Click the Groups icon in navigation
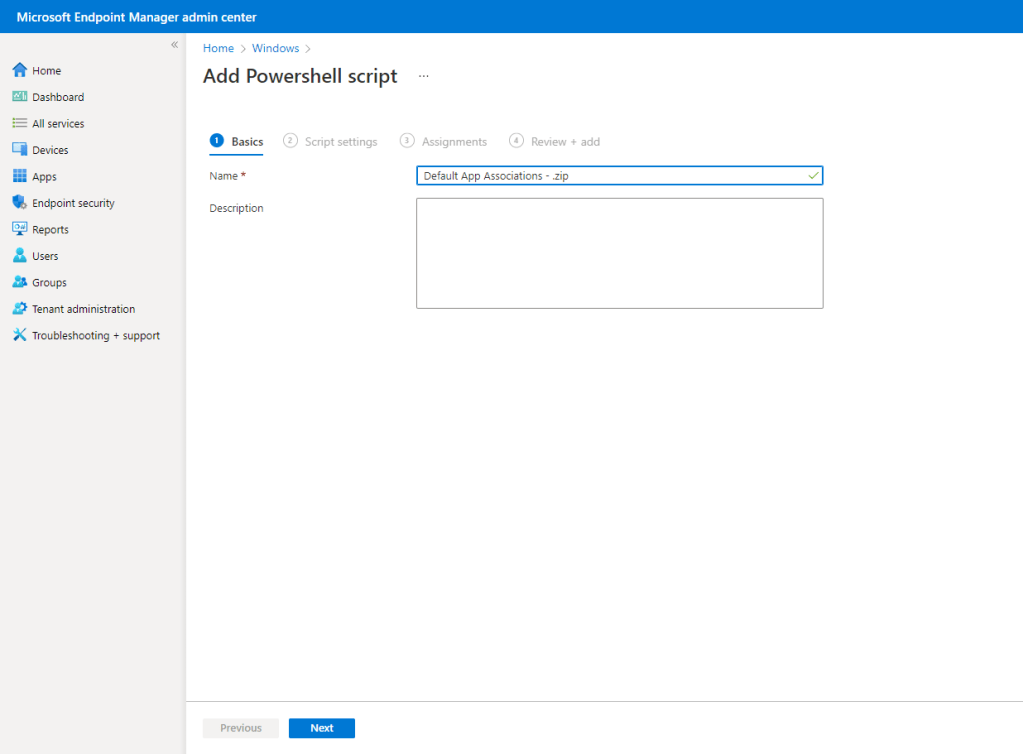Image resolution: width=1023 pixels, height=754 pixels. tap(19, 283)
